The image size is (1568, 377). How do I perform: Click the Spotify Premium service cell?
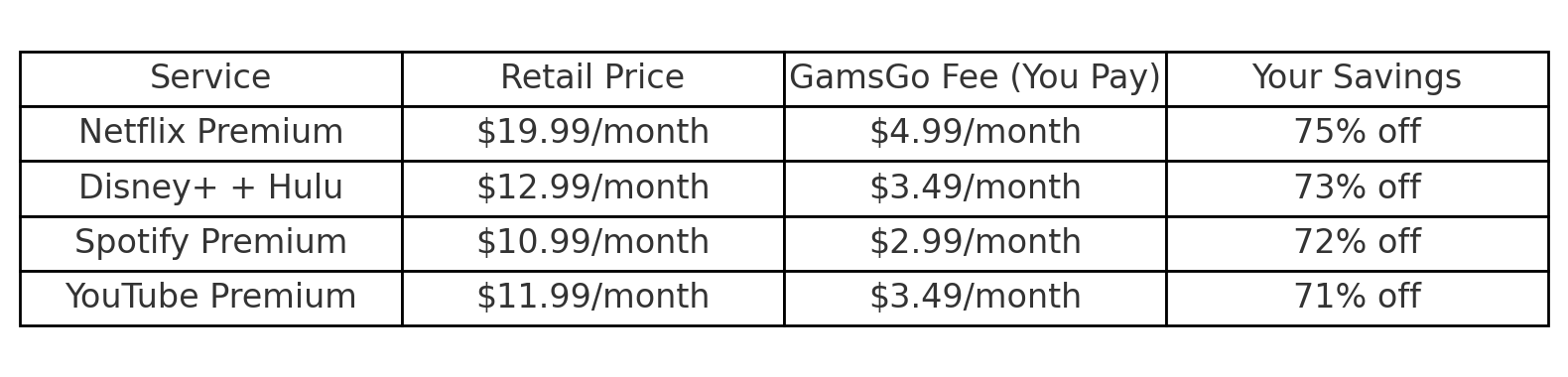coord(210,243)
